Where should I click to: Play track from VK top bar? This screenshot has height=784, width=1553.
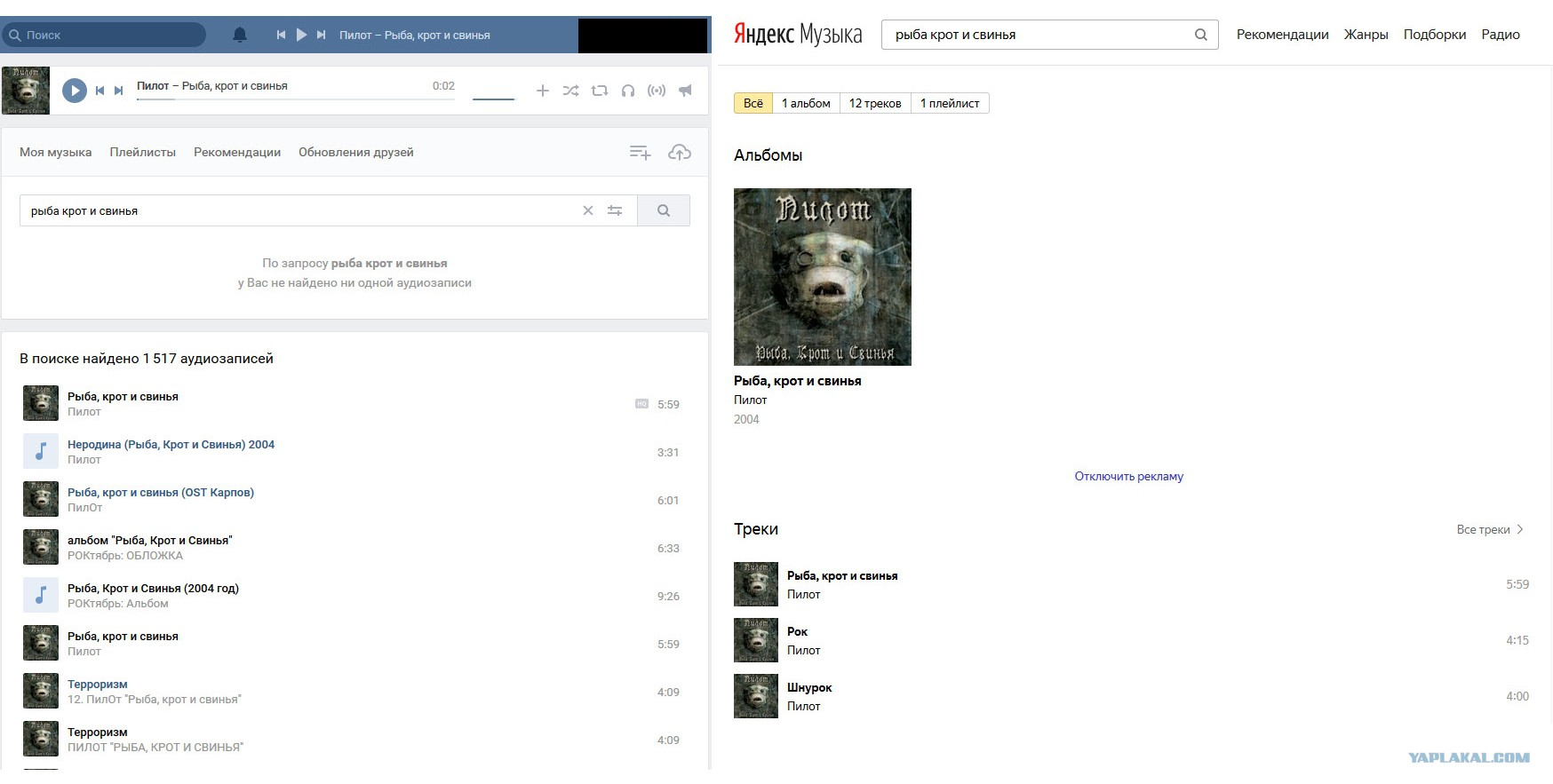301,35
